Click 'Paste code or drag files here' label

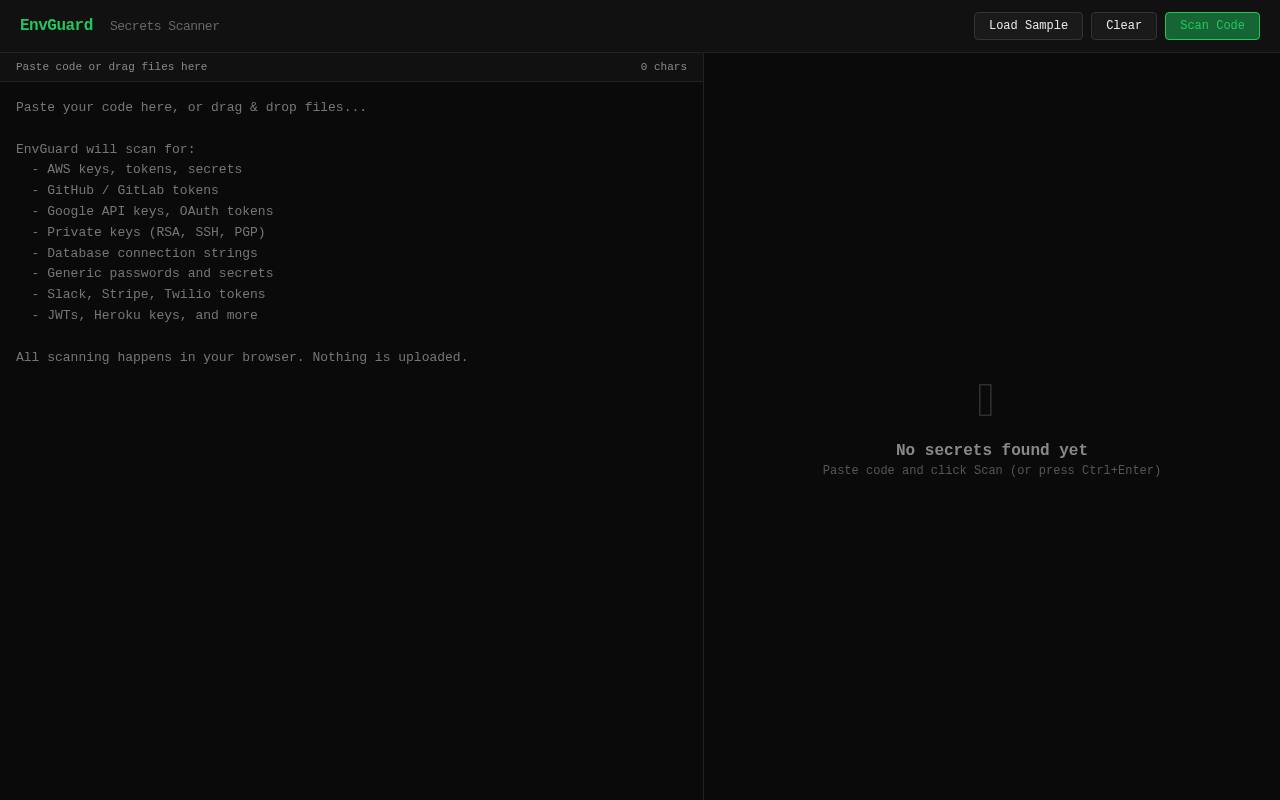click(112, 67)
